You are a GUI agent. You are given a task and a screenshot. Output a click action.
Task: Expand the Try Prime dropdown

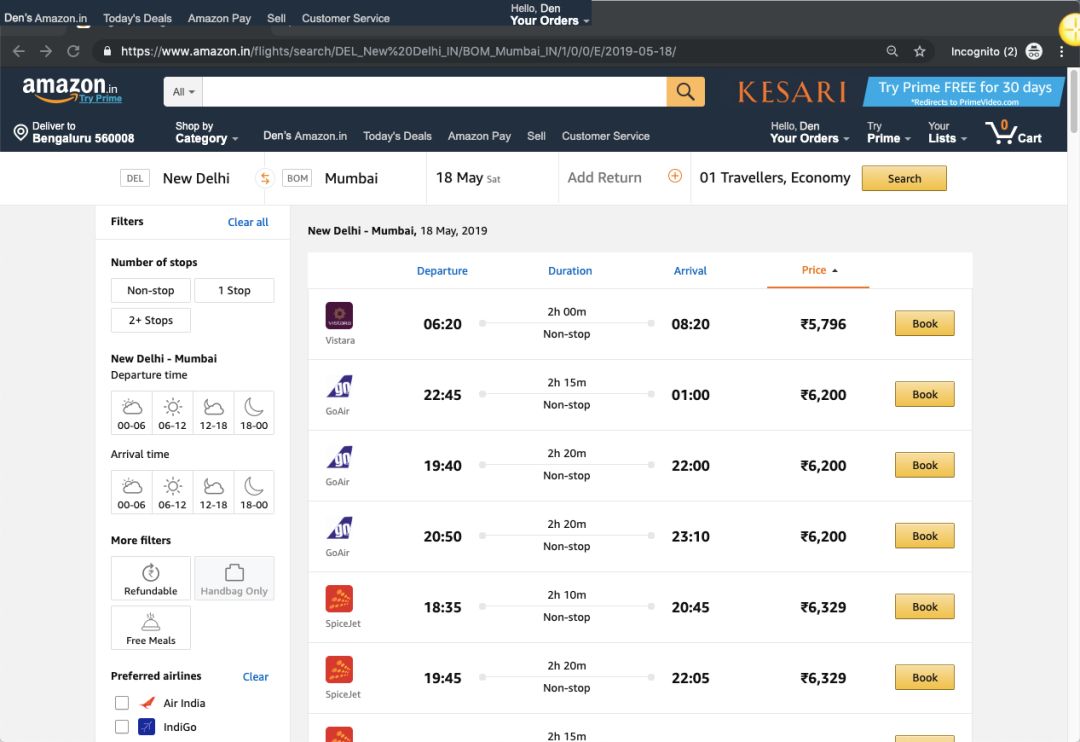coord(889,132)
